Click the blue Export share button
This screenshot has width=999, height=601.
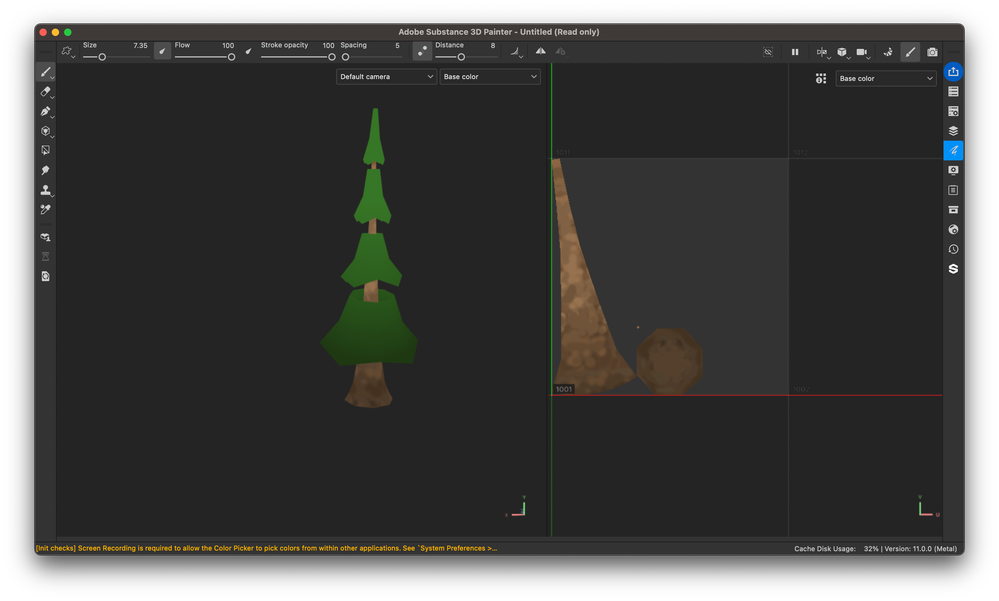point(953,72)
